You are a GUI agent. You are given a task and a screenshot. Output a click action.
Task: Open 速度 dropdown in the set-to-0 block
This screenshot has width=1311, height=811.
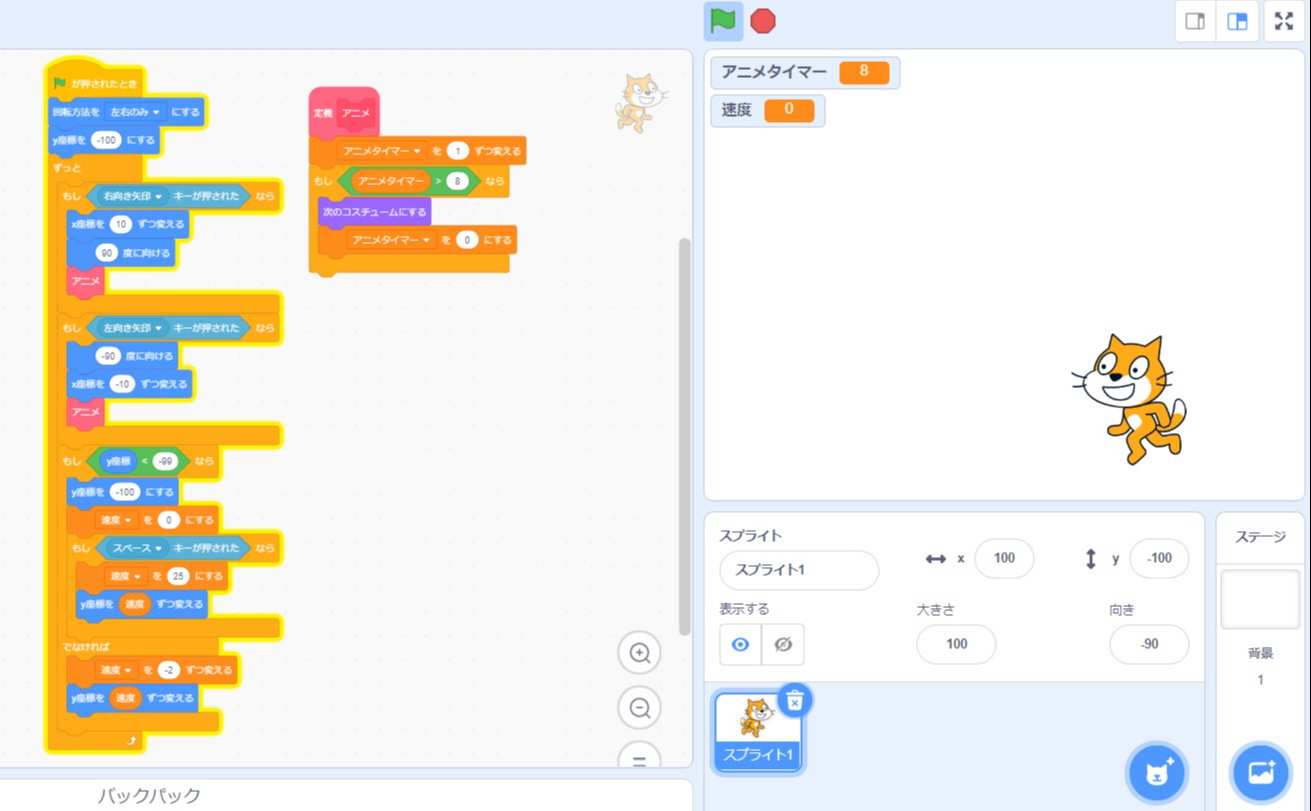(x=118, y=520)
